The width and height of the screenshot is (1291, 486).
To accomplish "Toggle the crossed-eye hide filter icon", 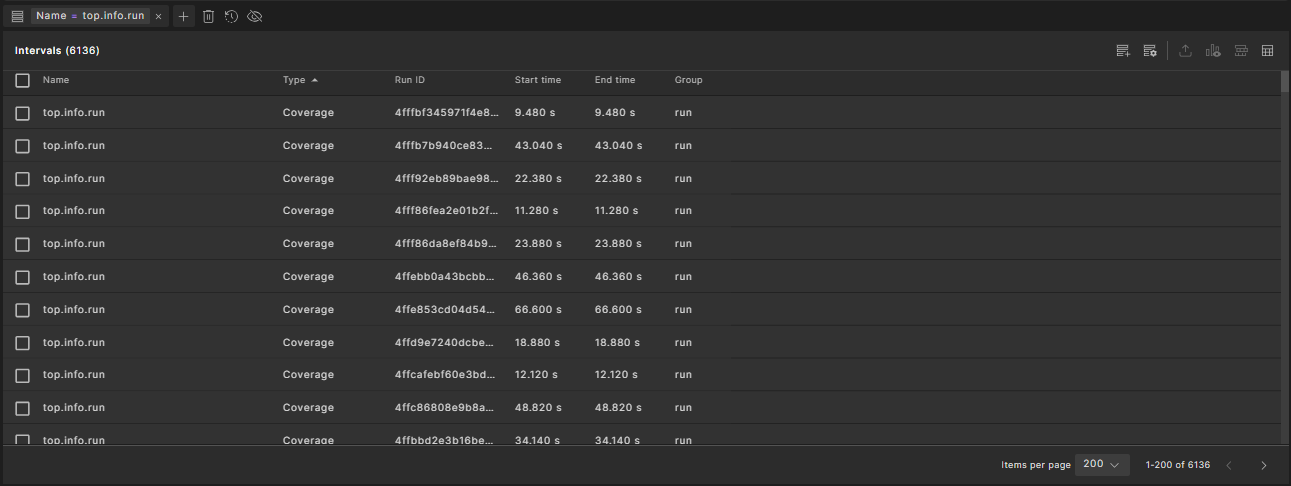I will pyautogui.click(x=255, y=17).
